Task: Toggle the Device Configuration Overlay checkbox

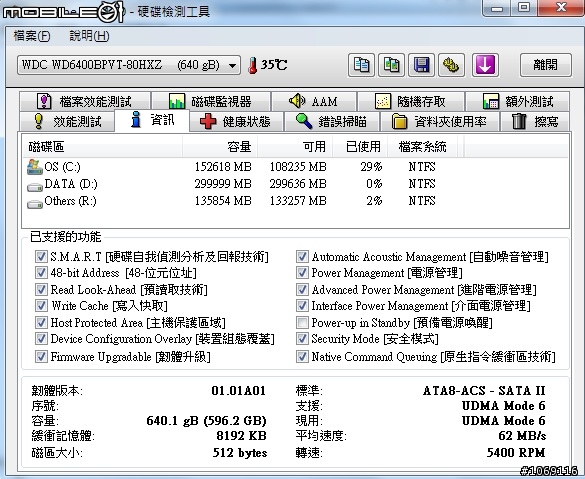Action: point(41,339)
